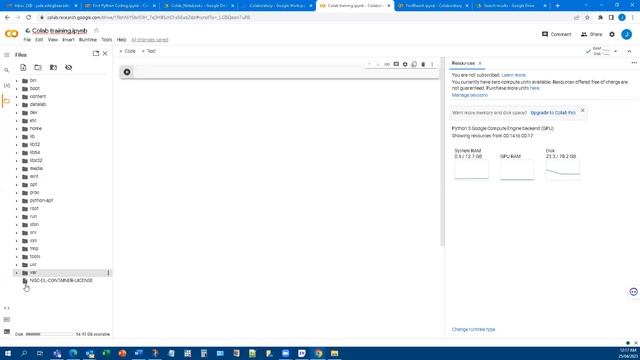The height and width of the screenshot is (360, 640).
Task: Open the Help menu
Action: point(122,40)
